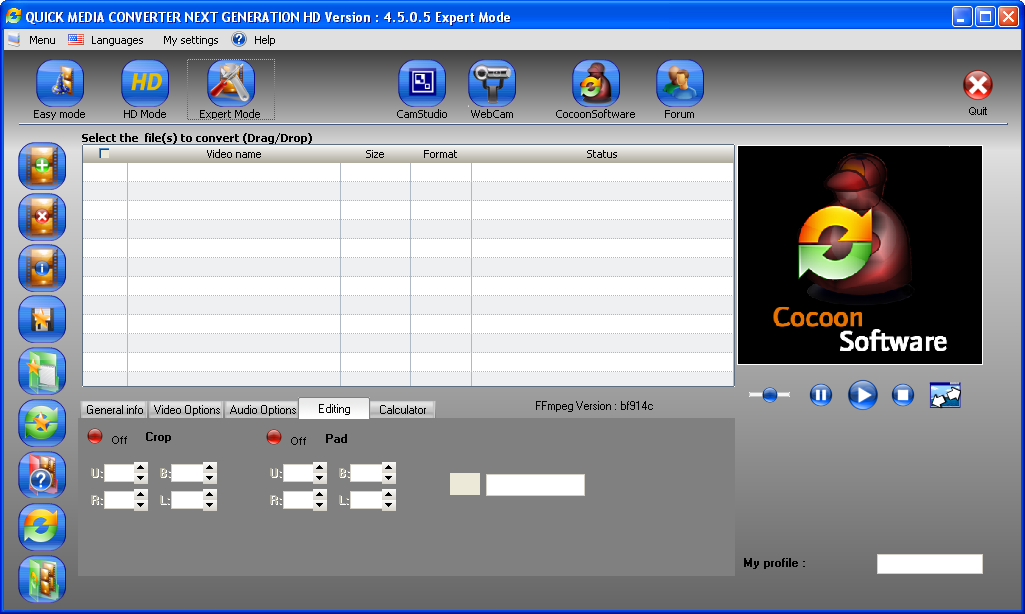Viewport: 1025px width, 614px height.
Task: Toggle the Crop Off red indicator
Action: click(95, 436)
